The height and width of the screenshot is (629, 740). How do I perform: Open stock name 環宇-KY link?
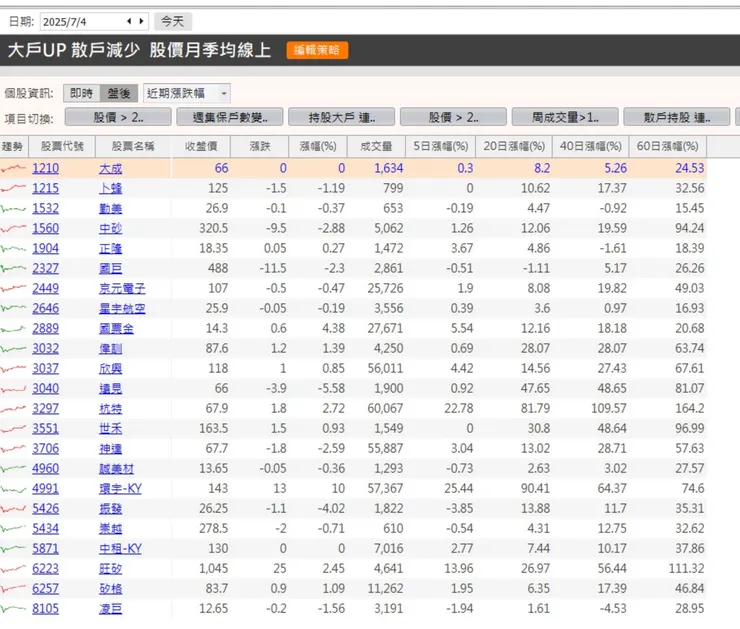[120, 488]
